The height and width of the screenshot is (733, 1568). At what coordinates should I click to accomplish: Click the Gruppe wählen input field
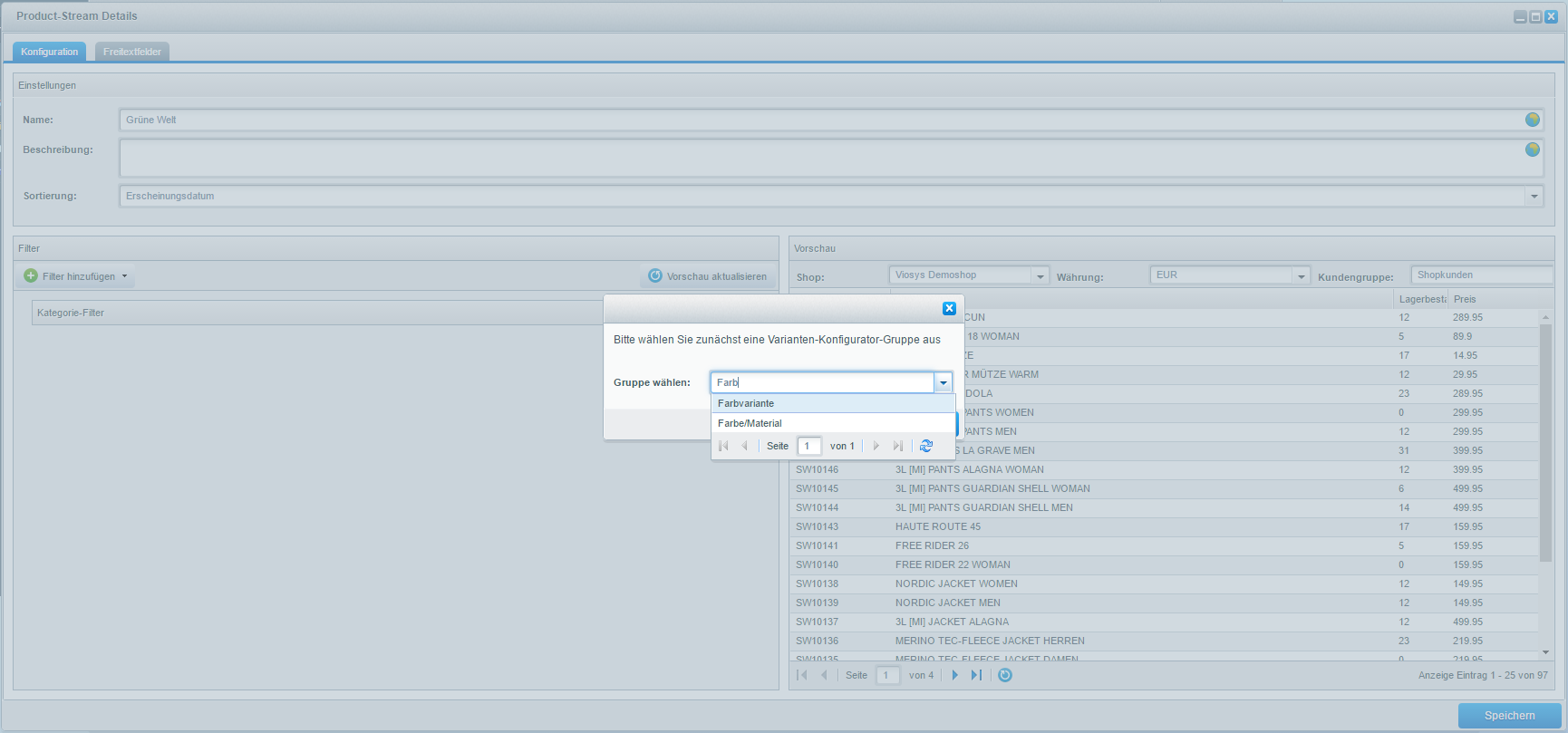click(822, 382)
